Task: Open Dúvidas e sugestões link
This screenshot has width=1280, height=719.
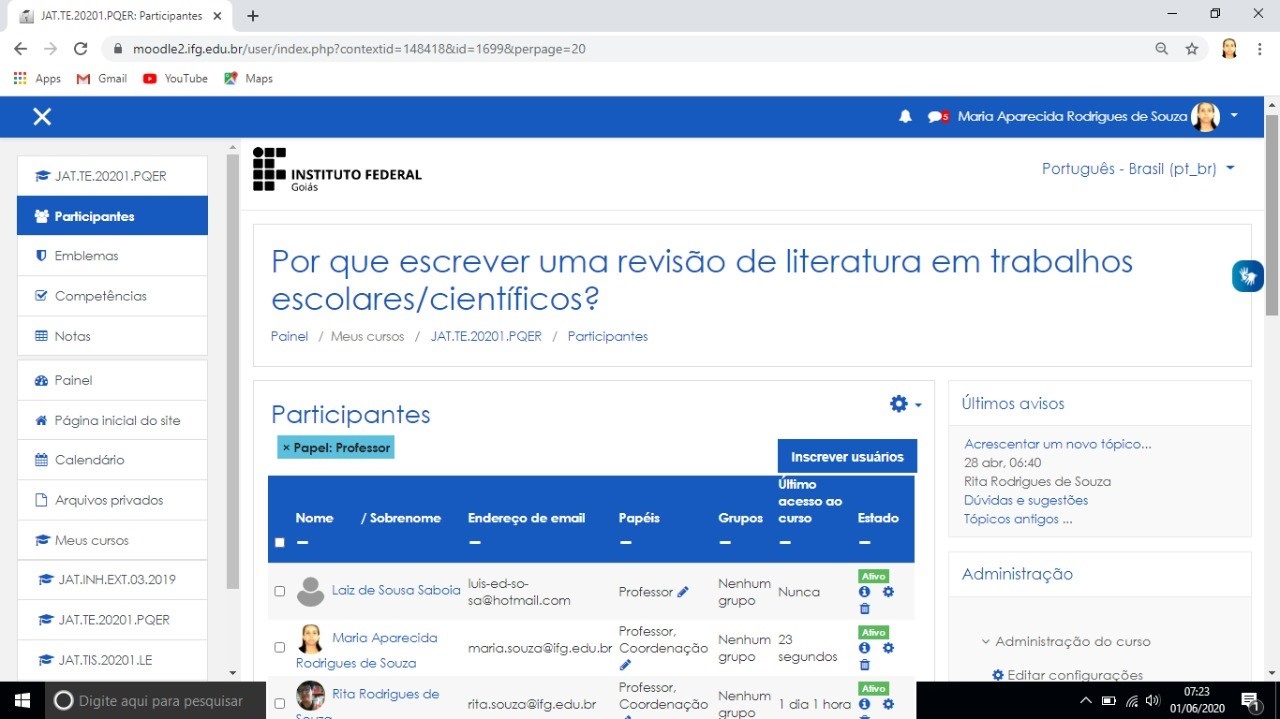Action: 1026,500
